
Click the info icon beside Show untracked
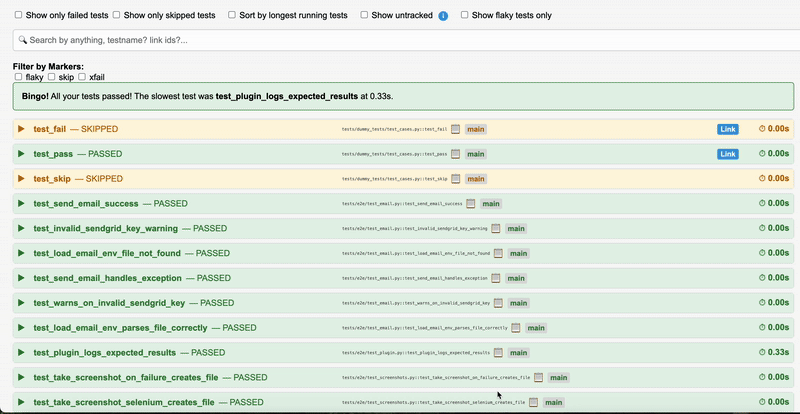tap(443, 16)
